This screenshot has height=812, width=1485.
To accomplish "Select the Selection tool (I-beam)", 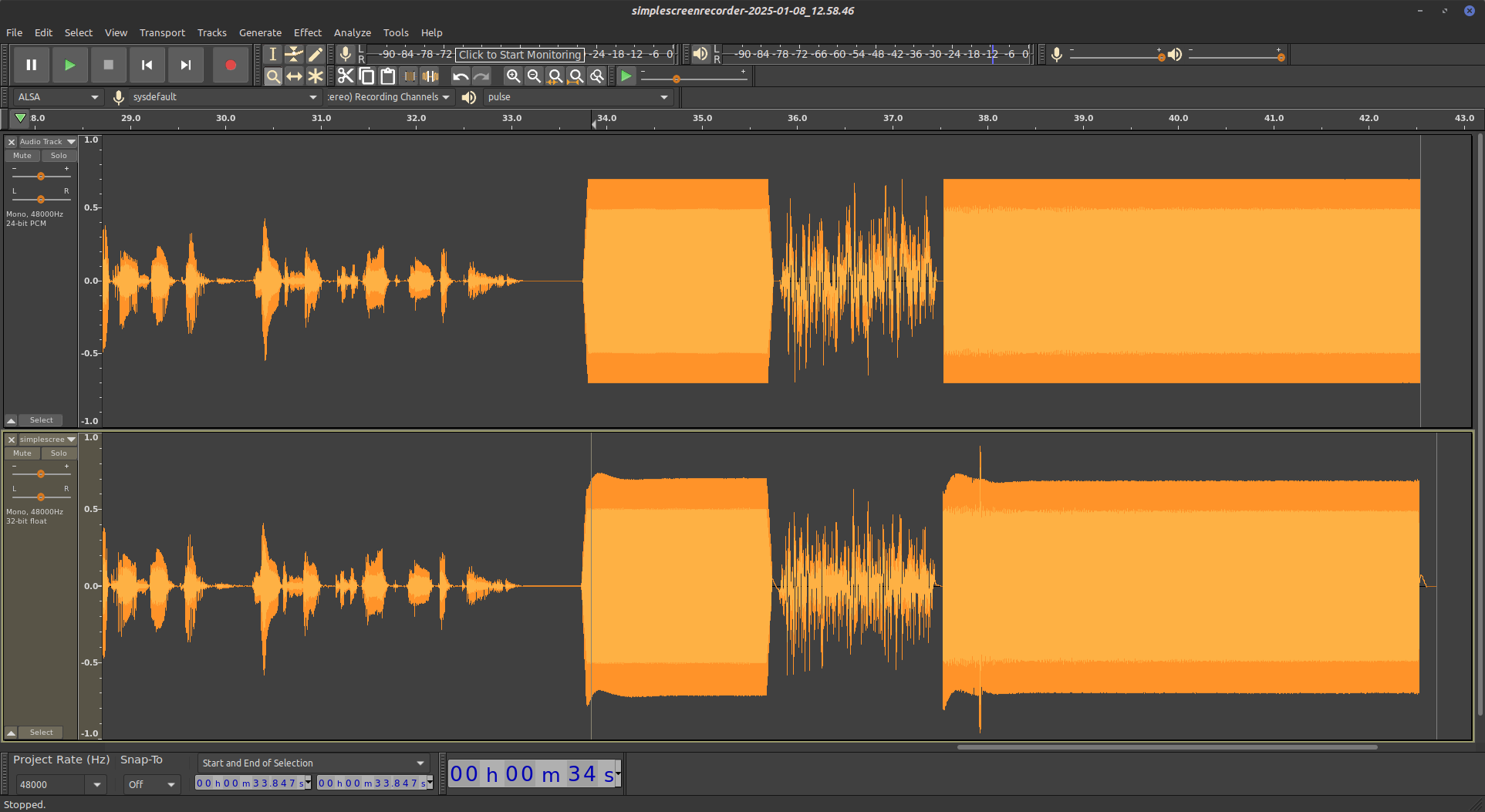I will 272,54.
